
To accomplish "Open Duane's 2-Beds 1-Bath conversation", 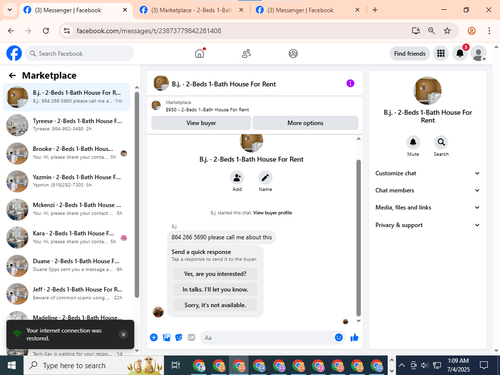I will pyautogui.click(x=67, y=266).
